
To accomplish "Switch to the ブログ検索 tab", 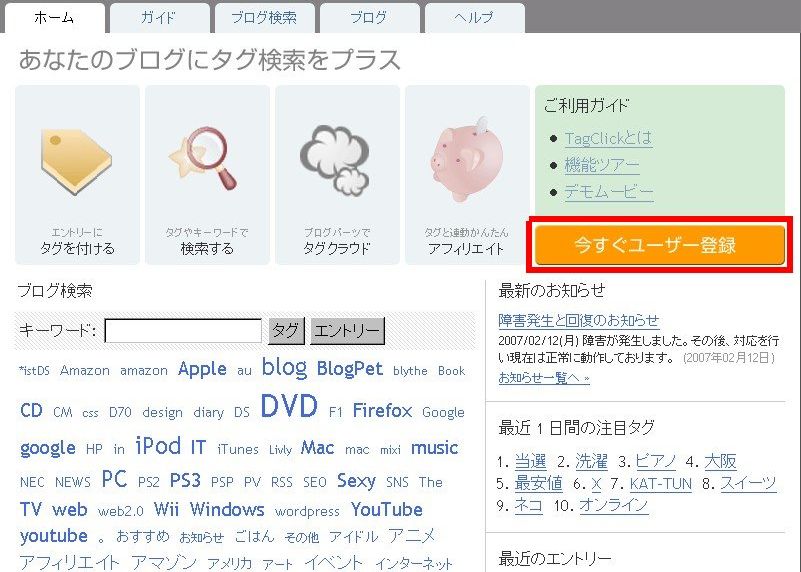I will pos(264,18).
